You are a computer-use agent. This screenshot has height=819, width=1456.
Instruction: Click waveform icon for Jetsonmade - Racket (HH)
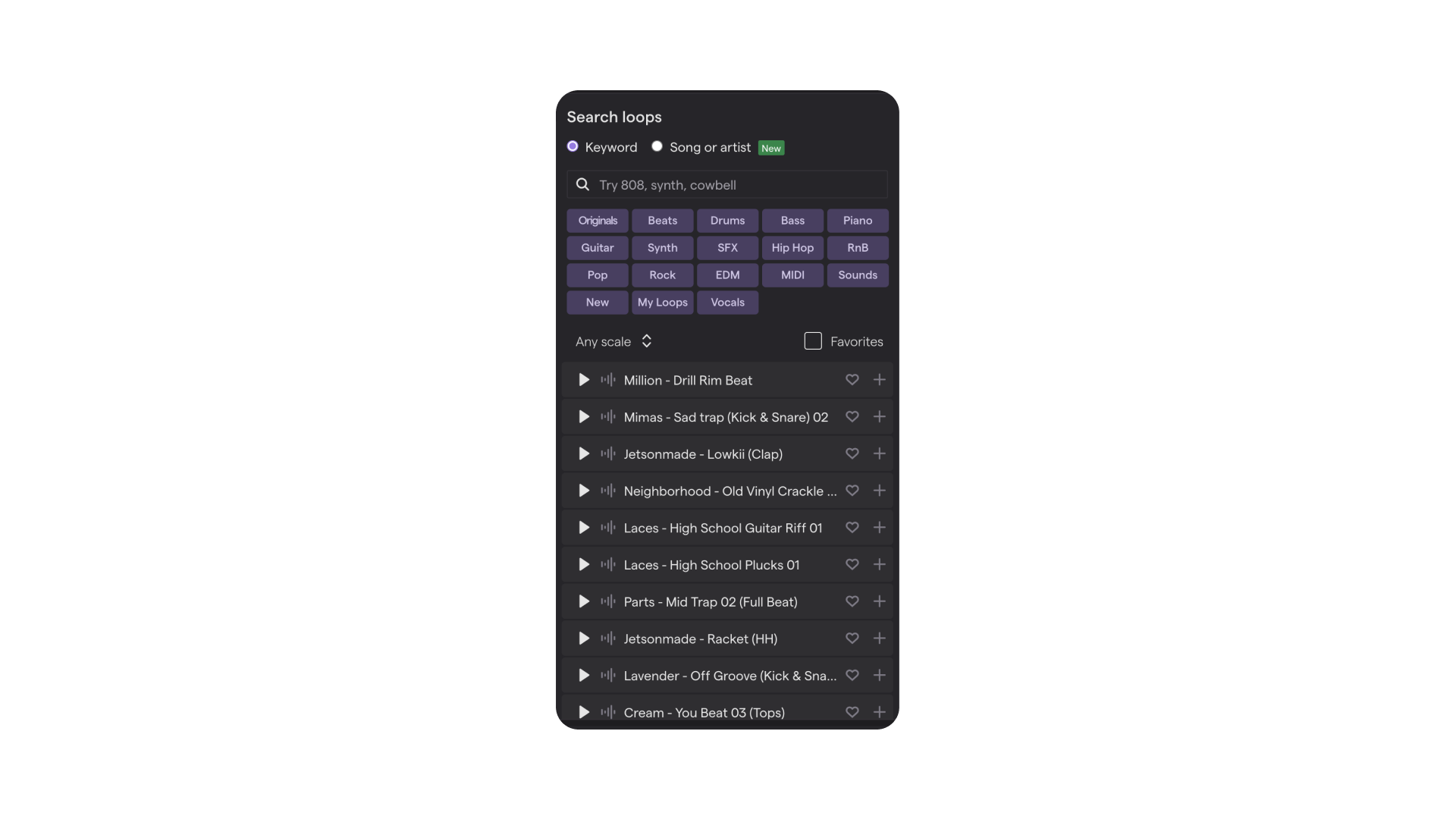pos(608,638)
